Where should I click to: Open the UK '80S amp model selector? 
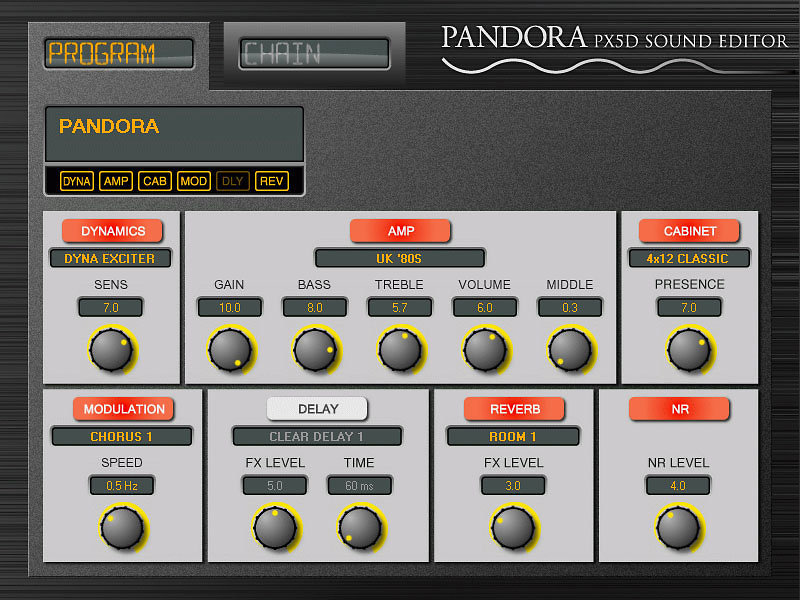399,258
